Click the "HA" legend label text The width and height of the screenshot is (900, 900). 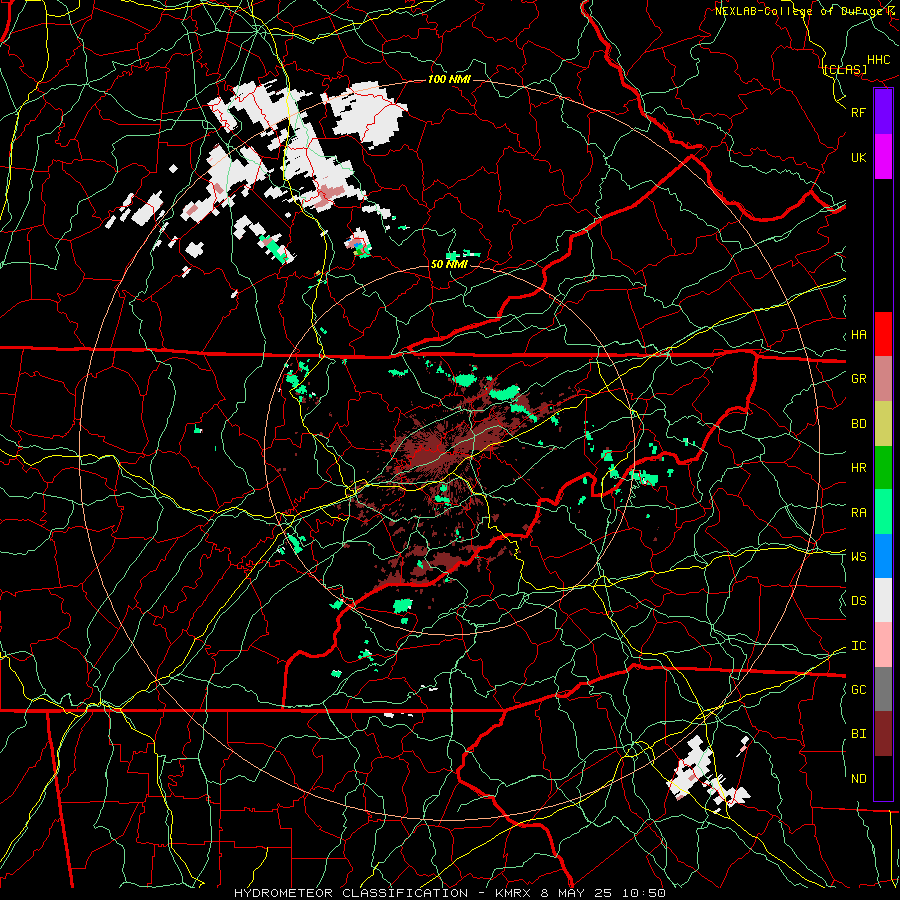point(858,335)
